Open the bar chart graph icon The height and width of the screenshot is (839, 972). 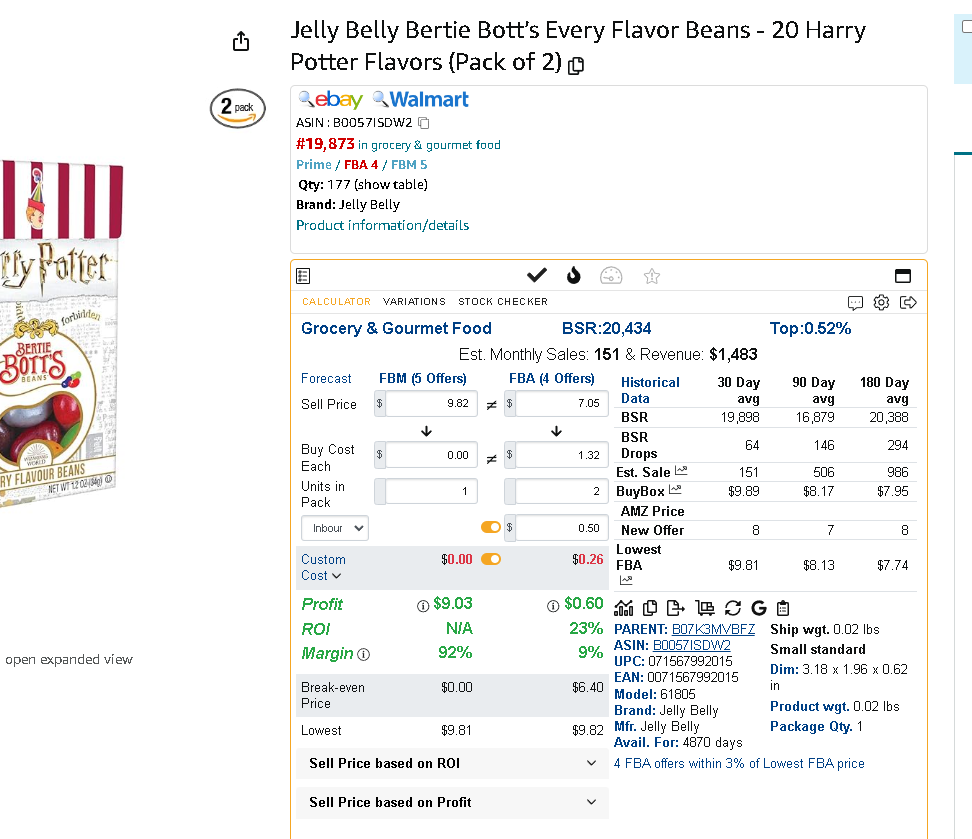click(624, 608)
